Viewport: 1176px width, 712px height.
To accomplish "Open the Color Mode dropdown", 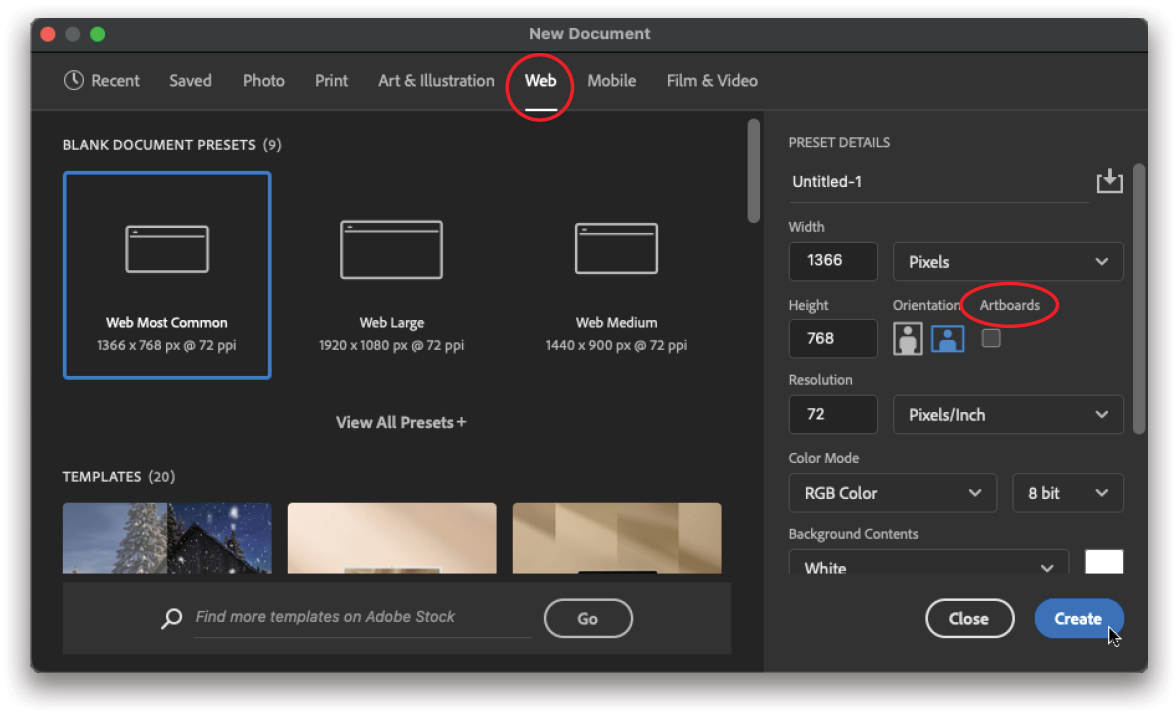I will pyautogui.click(x=892, y=492).
